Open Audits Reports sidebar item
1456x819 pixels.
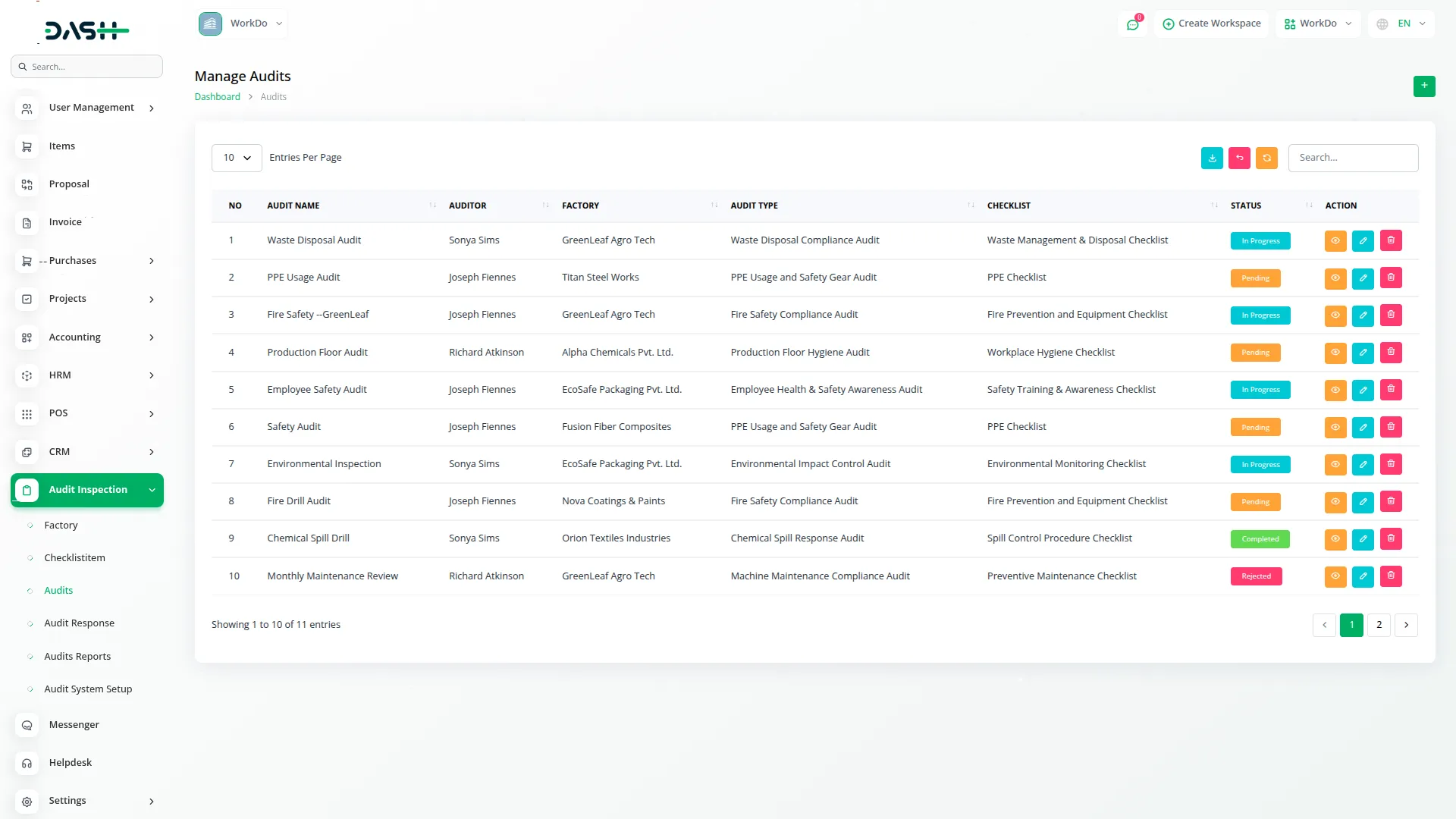pyautogui.click(x=77, y=656)
